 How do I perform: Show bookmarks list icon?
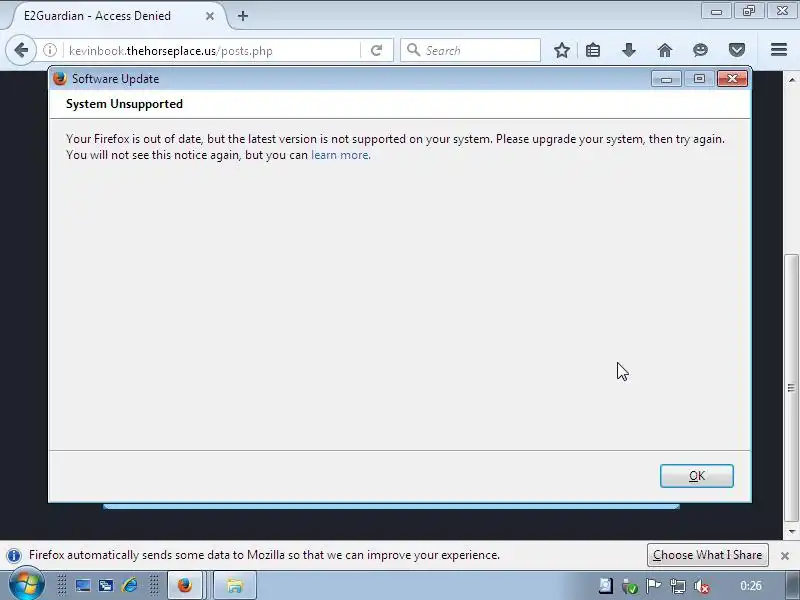click(x=593, y=50)
